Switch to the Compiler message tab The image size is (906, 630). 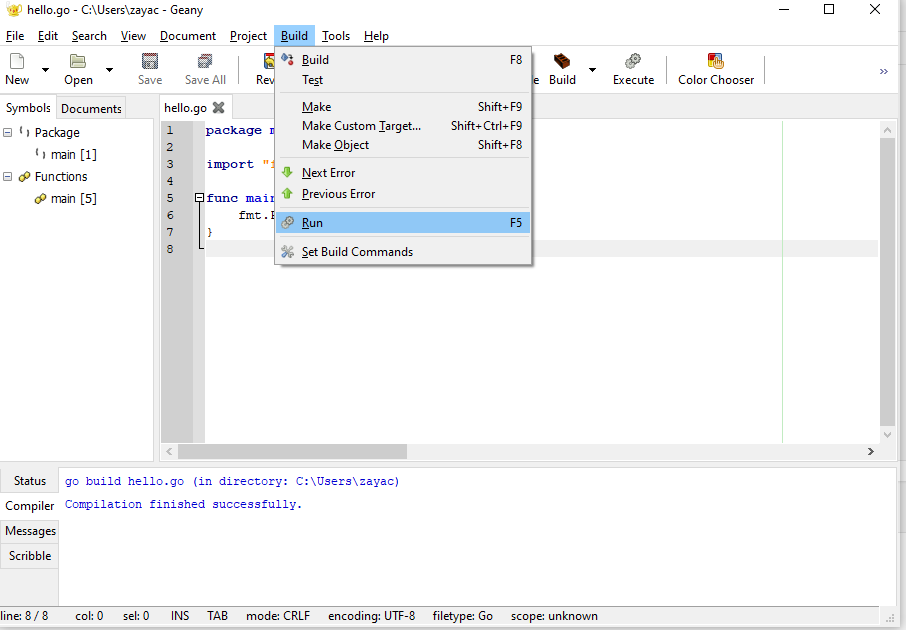[29, 506]
